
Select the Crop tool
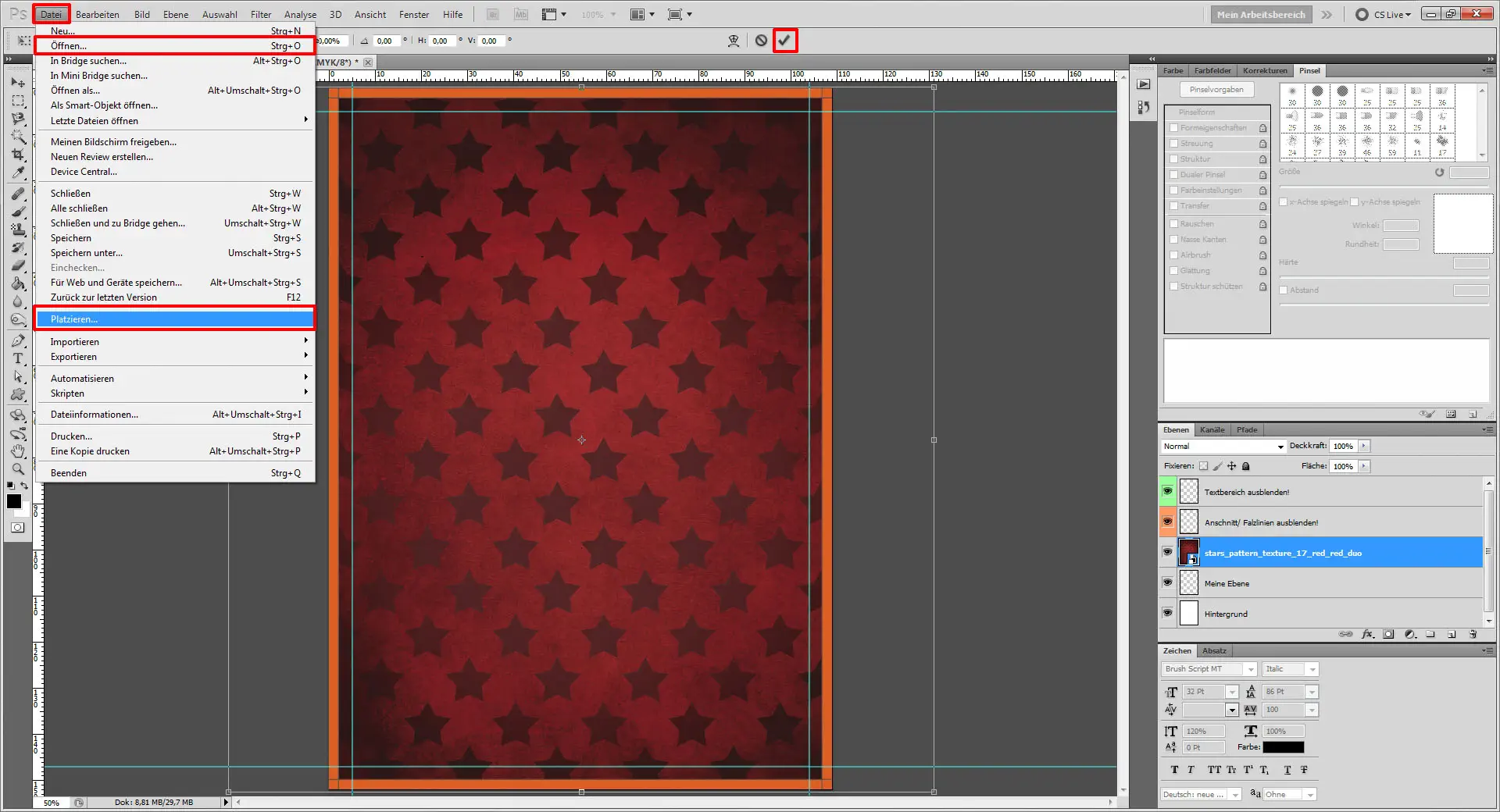[18, 155]
